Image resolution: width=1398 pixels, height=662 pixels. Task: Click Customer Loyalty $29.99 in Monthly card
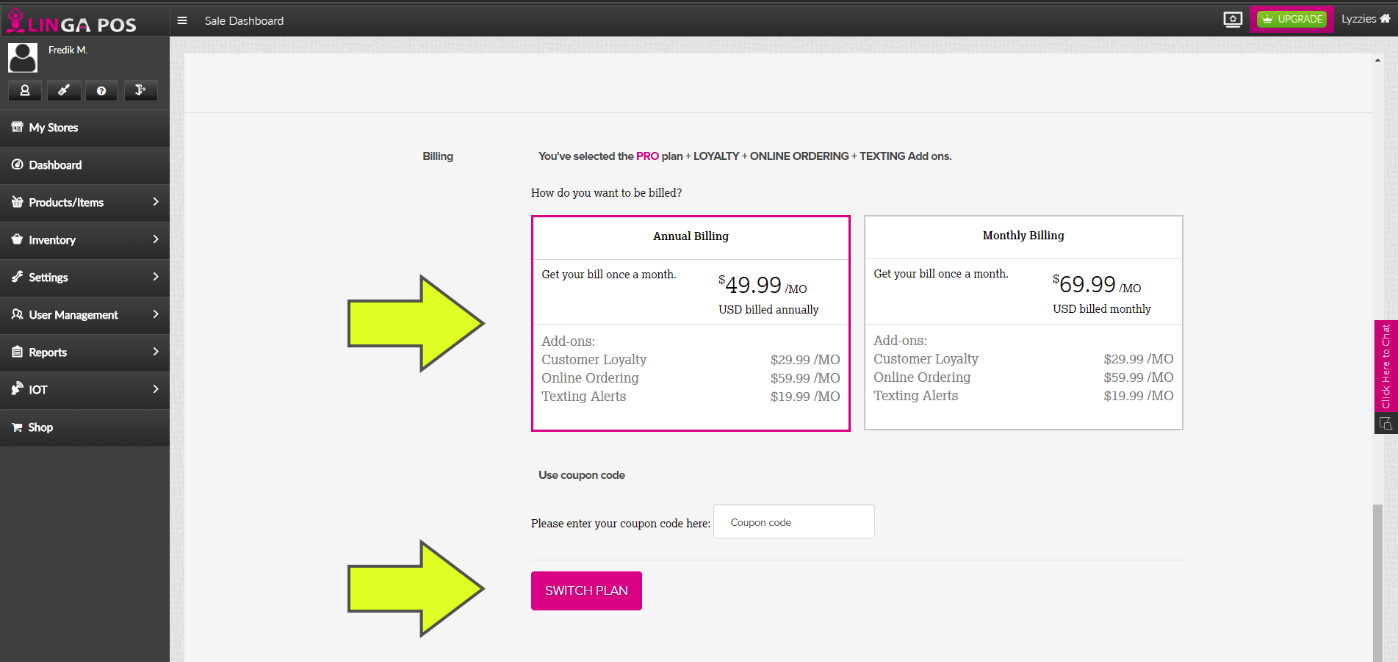click(1024, 359)
